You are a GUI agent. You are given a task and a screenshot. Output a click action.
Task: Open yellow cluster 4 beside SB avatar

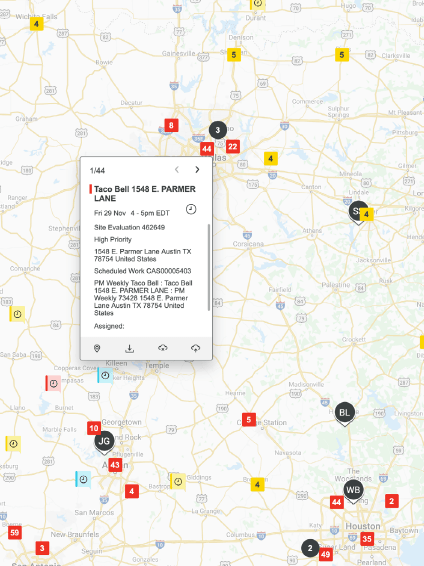coord(367,214)
